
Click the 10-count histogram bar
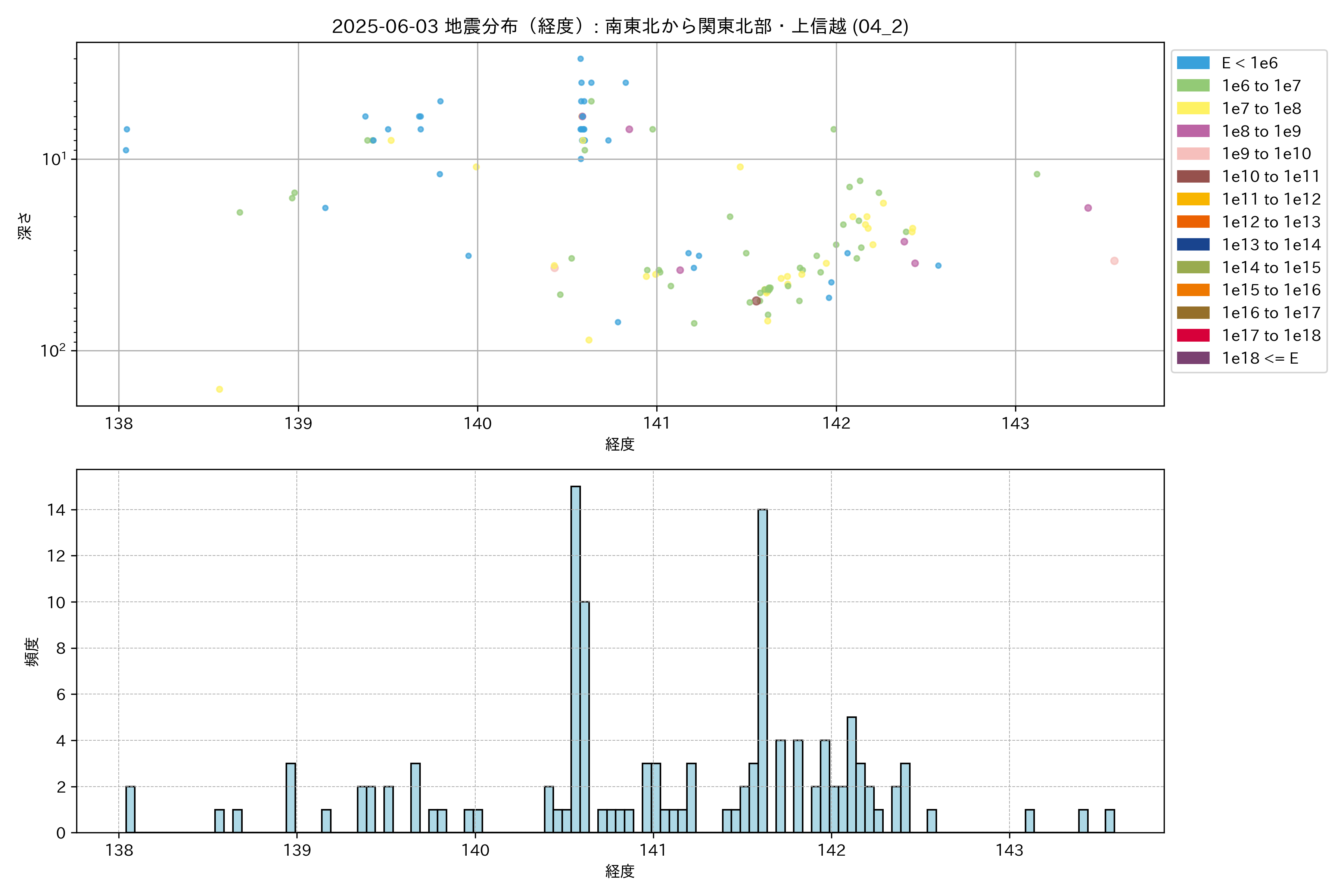585,716
